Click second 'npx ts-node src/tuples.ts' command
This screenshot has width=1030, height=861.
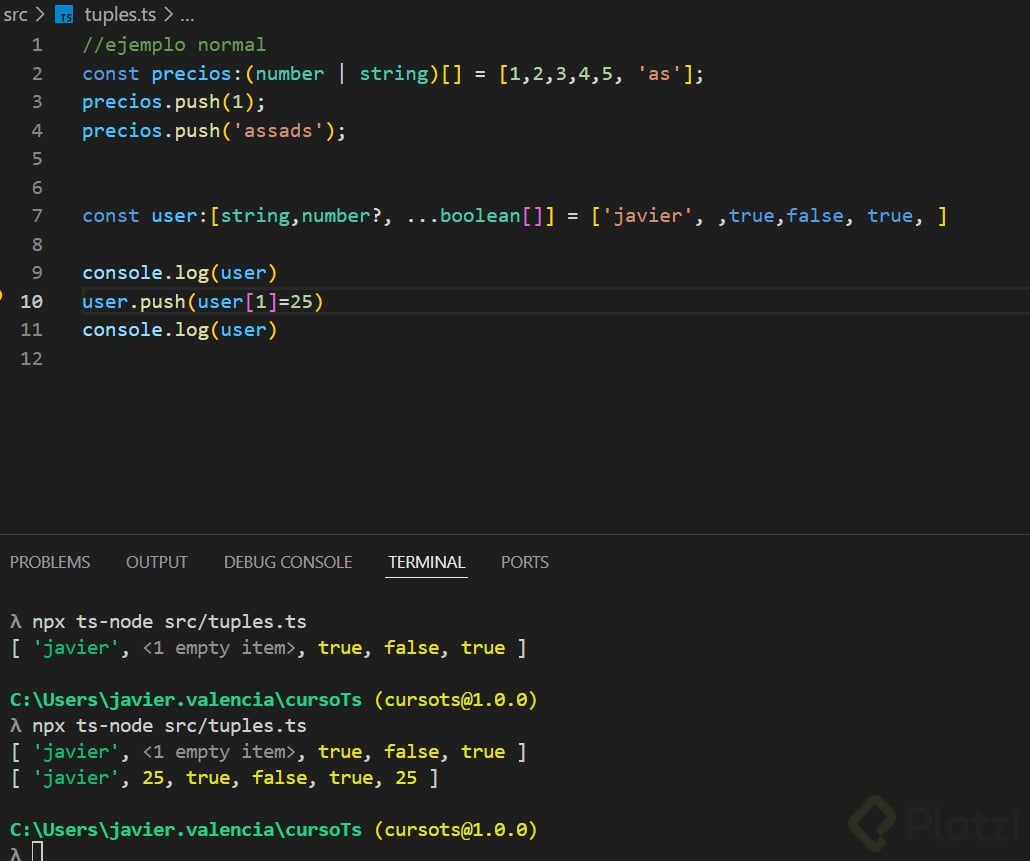[169, 726]
